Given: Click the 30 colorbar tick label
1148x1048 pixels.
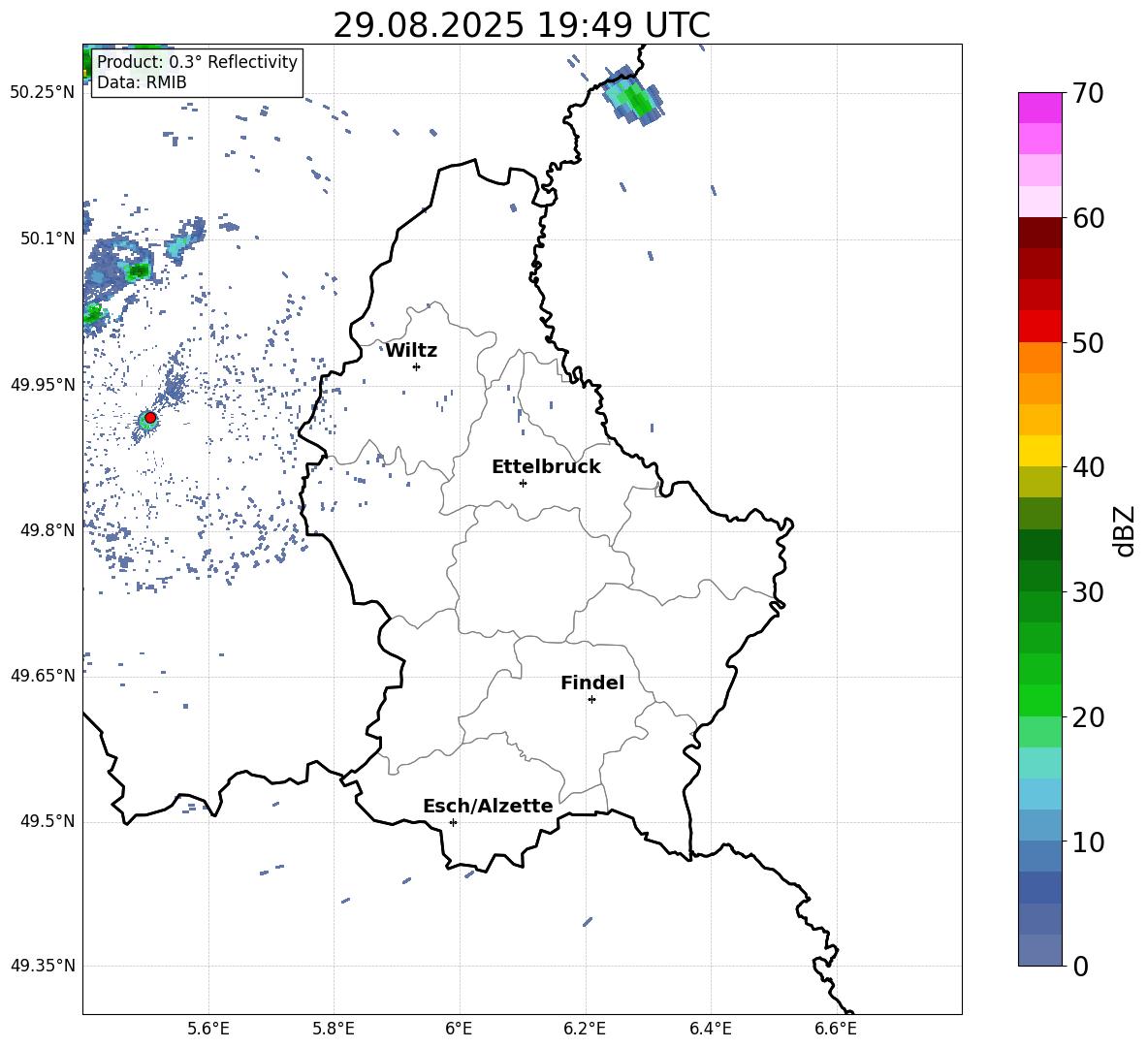Looking at the screenshot, I should pyautogui.click(x=1087, y=592).
